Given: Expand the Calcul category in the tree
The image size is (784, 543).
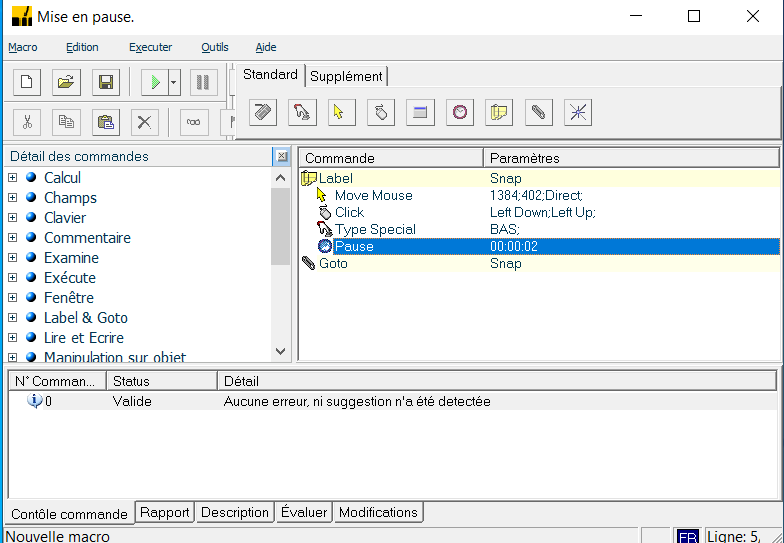Looking at the screenshot, I should 13,178.
